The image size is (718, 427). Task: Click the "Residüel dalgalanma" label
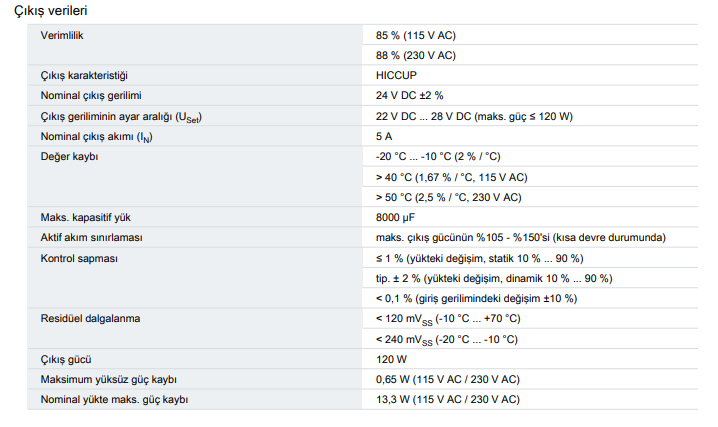coord(89,319)
